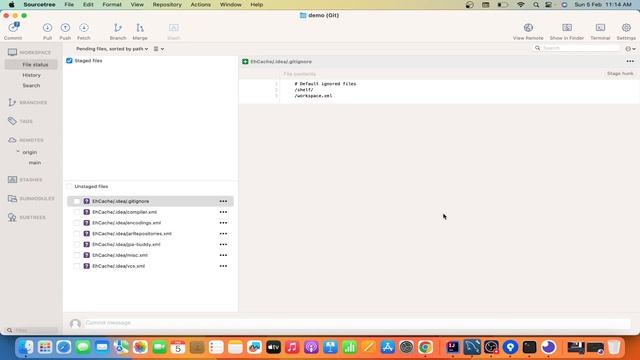Screen dimensions: 640x360
Task: Click the Push toolbar icon
Action: [x=65, y=28]
